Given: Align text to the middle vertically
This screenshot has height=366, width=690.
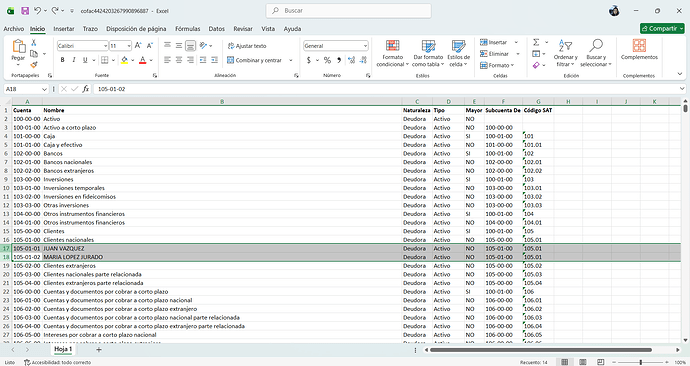Looking at the screenshot, I should point(179,45).
